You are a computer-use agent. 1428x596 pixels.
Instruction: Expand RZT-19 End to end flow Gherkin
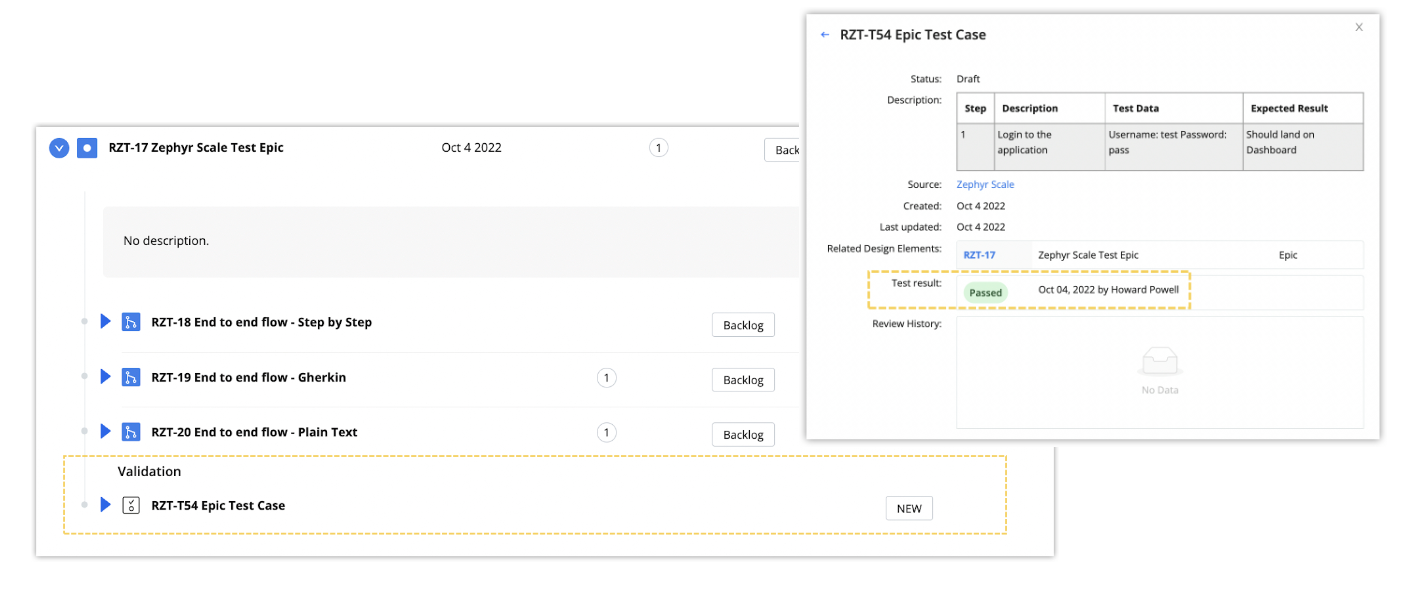coord(106,377)
